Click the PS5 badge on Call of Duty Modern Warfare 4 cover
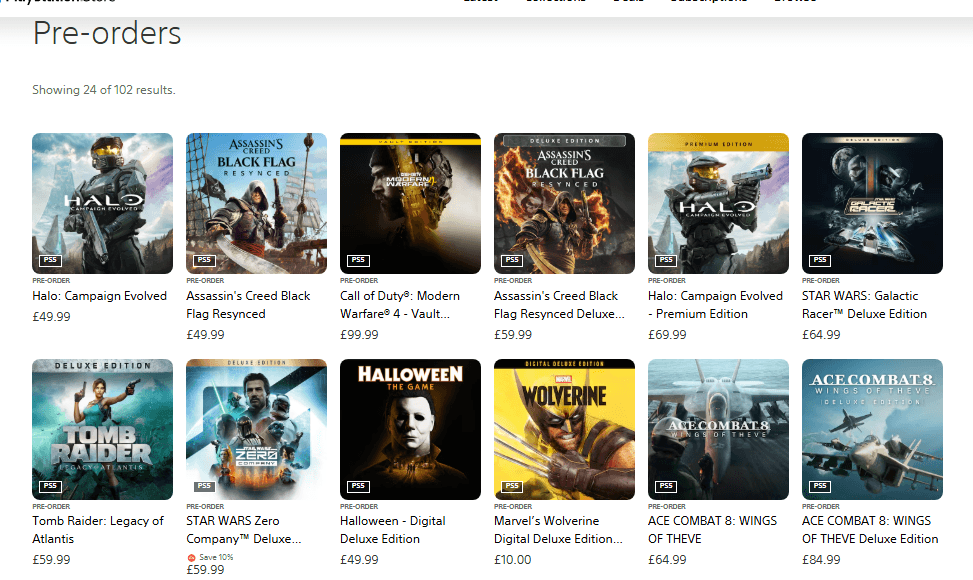Image resolution: width=973 pixels, height=580 pixels. (x=358, y=261)
